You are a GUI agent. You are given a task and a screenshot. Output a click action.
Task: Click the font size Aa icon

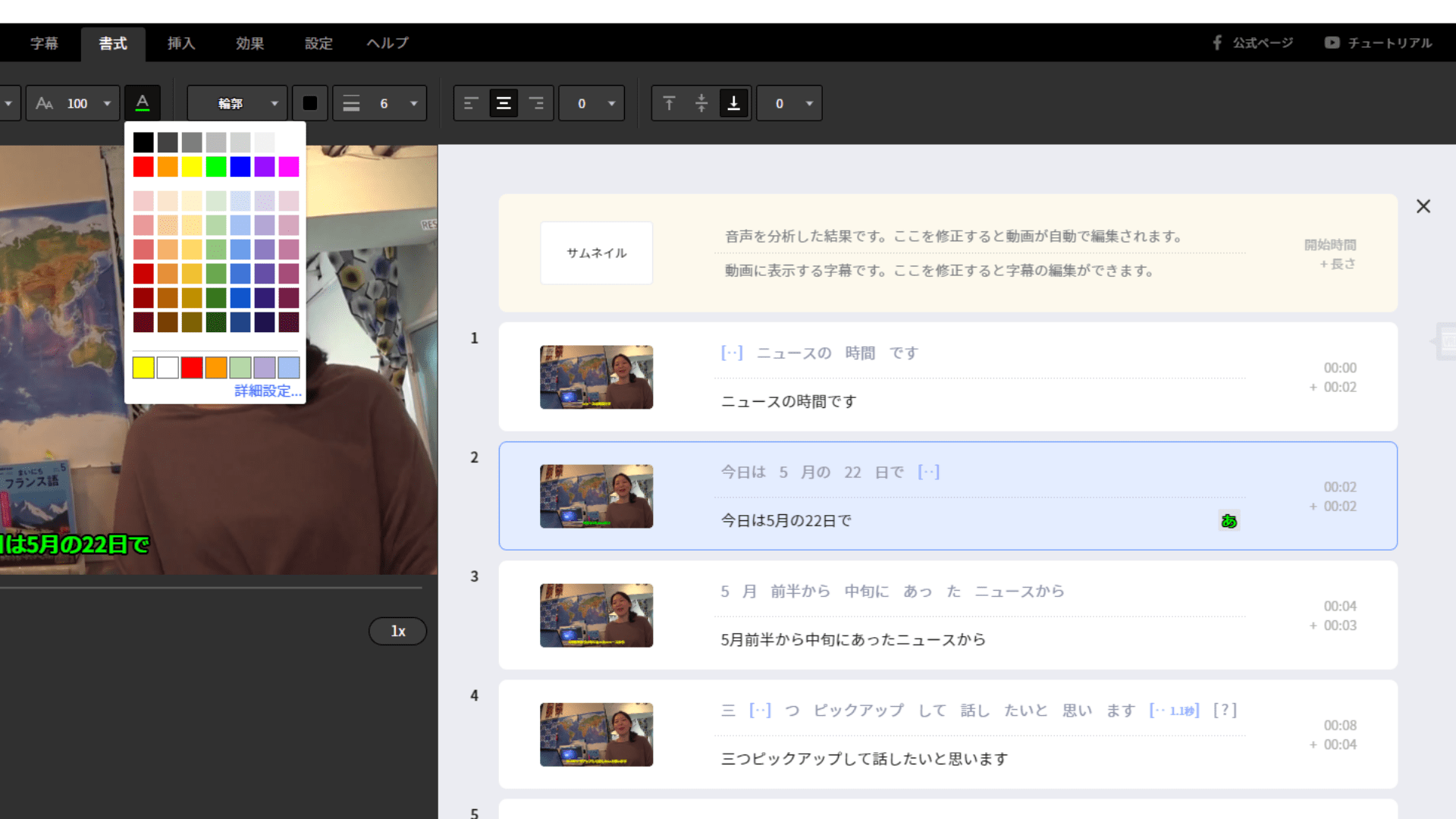click(43, 102)
